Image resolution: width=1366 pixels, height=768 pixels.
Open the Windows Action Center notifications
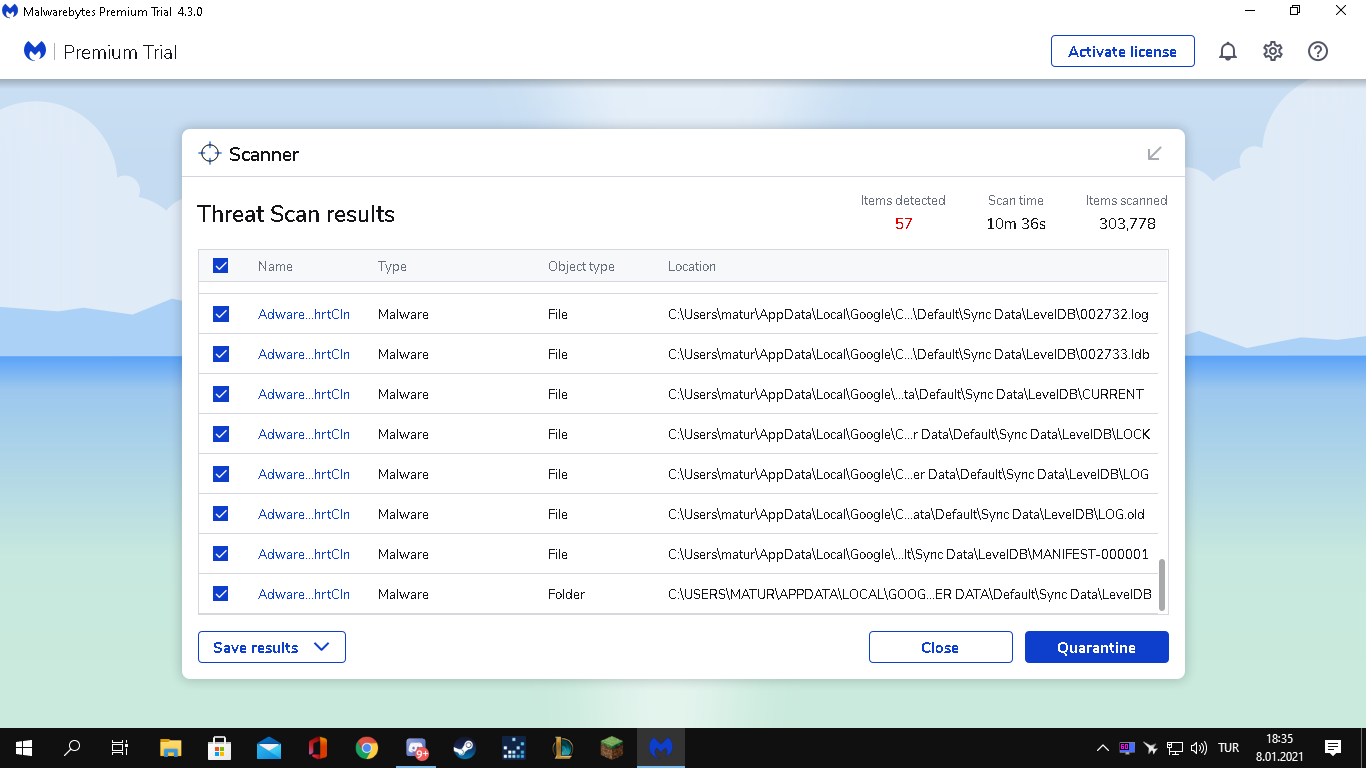[x=1333, y=748]
